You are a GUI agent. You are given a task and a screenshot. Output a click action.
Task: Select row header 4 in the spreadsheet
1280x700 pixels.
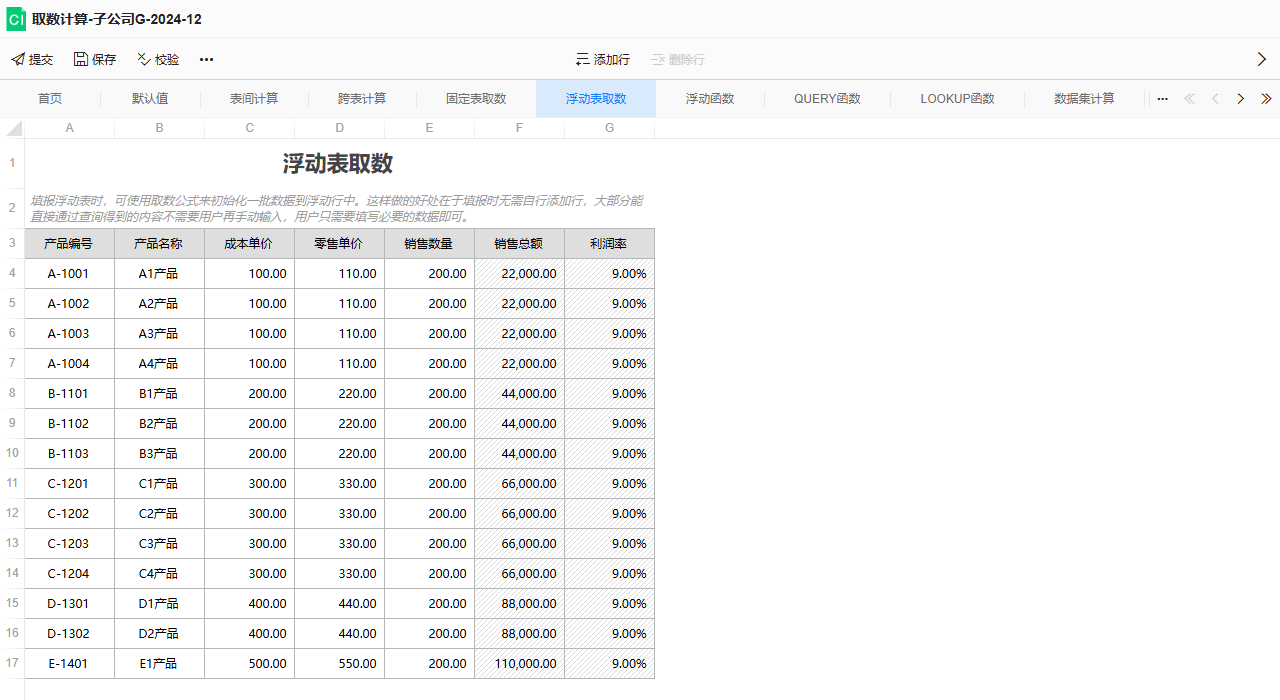tap(11, 273)
